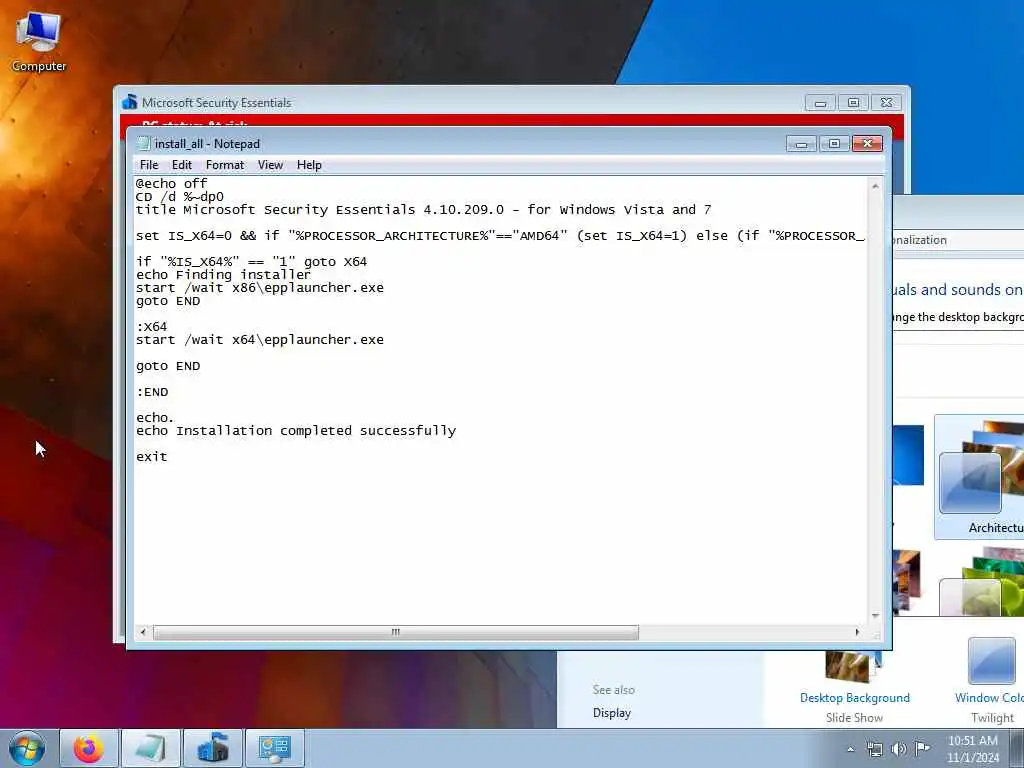The height and width of the screenshot is (768, 1024).
Task: Click the 'CD /d %~dp0' line
Action: pos(180,197)
